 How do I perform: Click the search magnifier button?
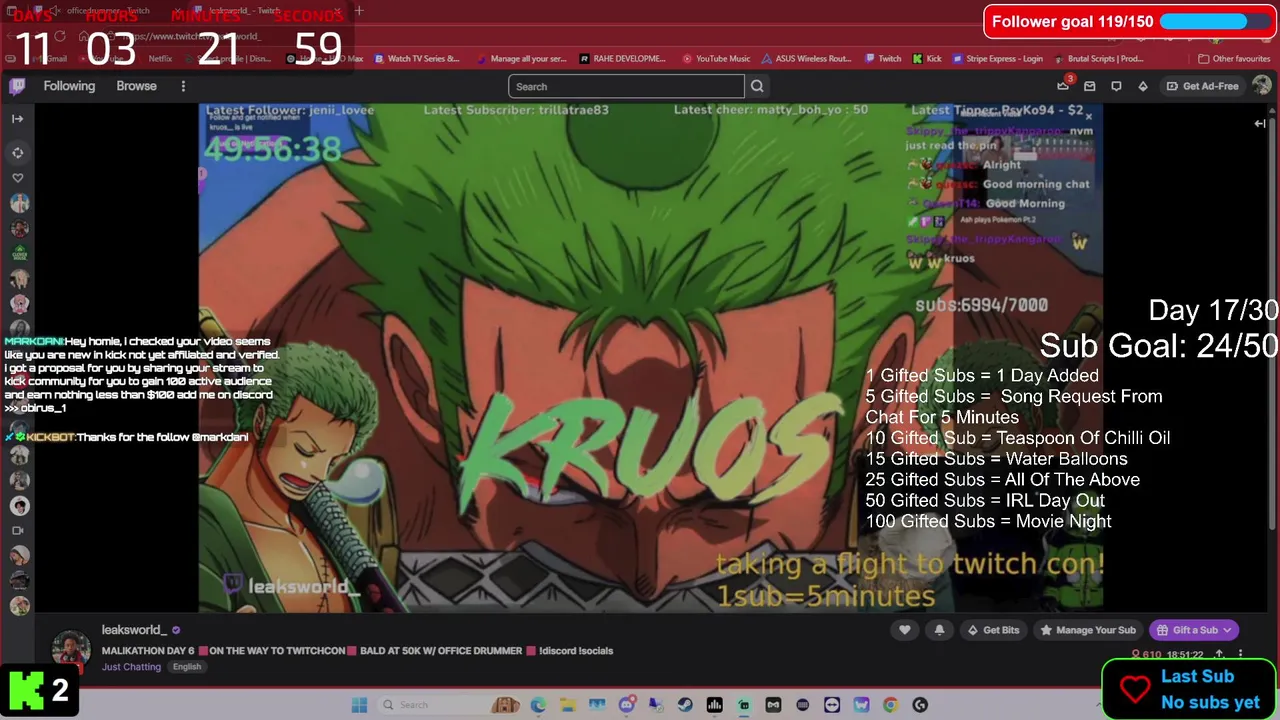[x=757, y=86]
